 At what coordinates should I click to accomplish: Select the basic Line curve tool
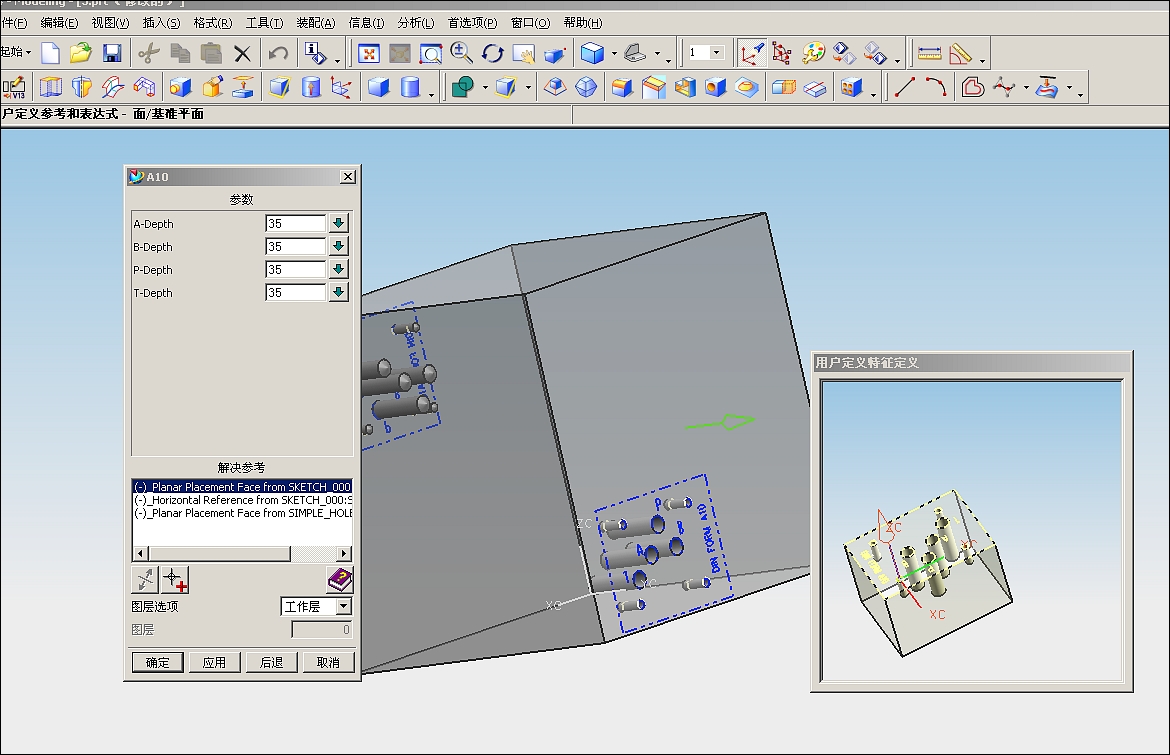tap(904, 88)
